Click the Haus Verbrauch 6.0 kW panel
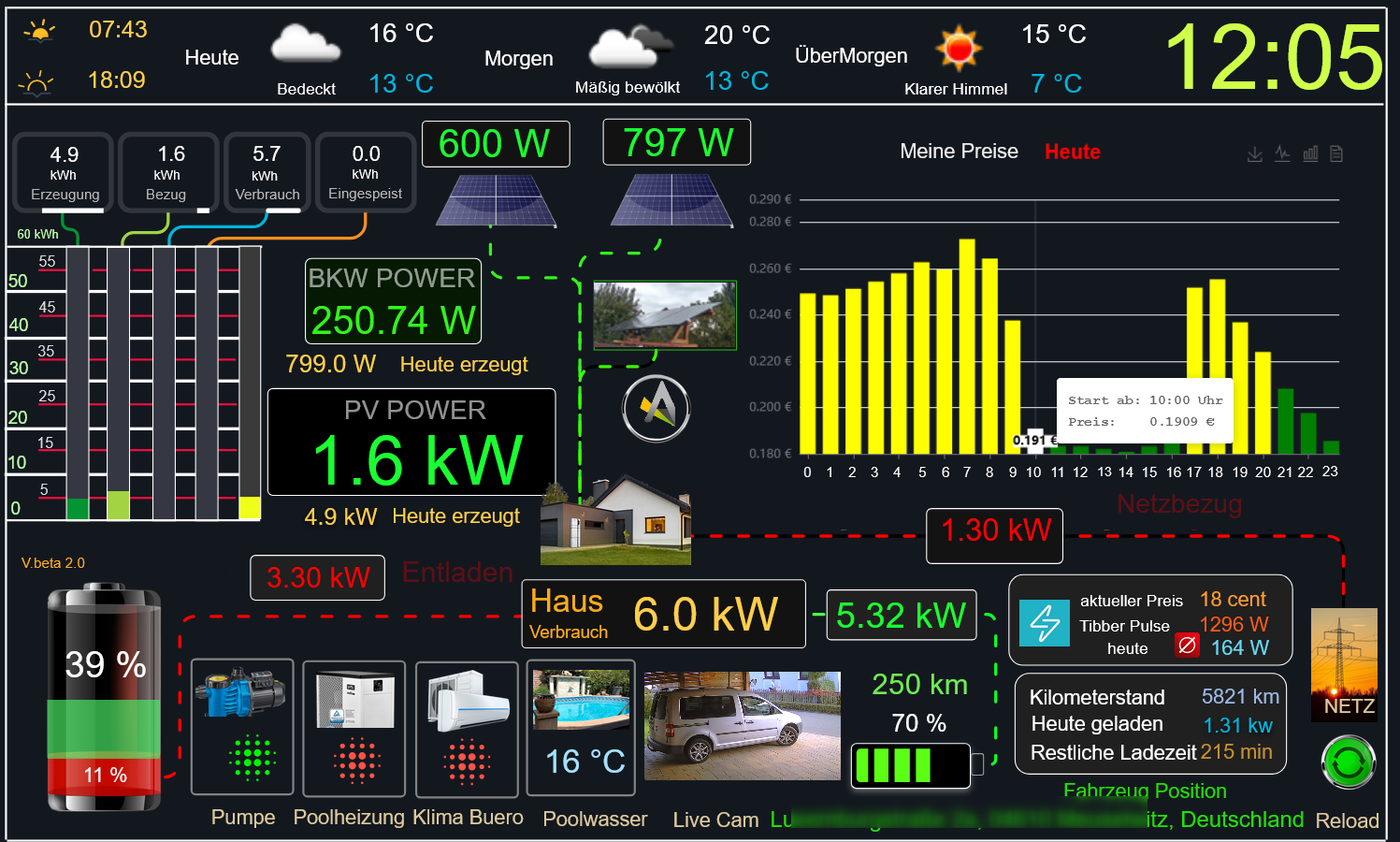The image size is (1400, 842). coord(663,614)
